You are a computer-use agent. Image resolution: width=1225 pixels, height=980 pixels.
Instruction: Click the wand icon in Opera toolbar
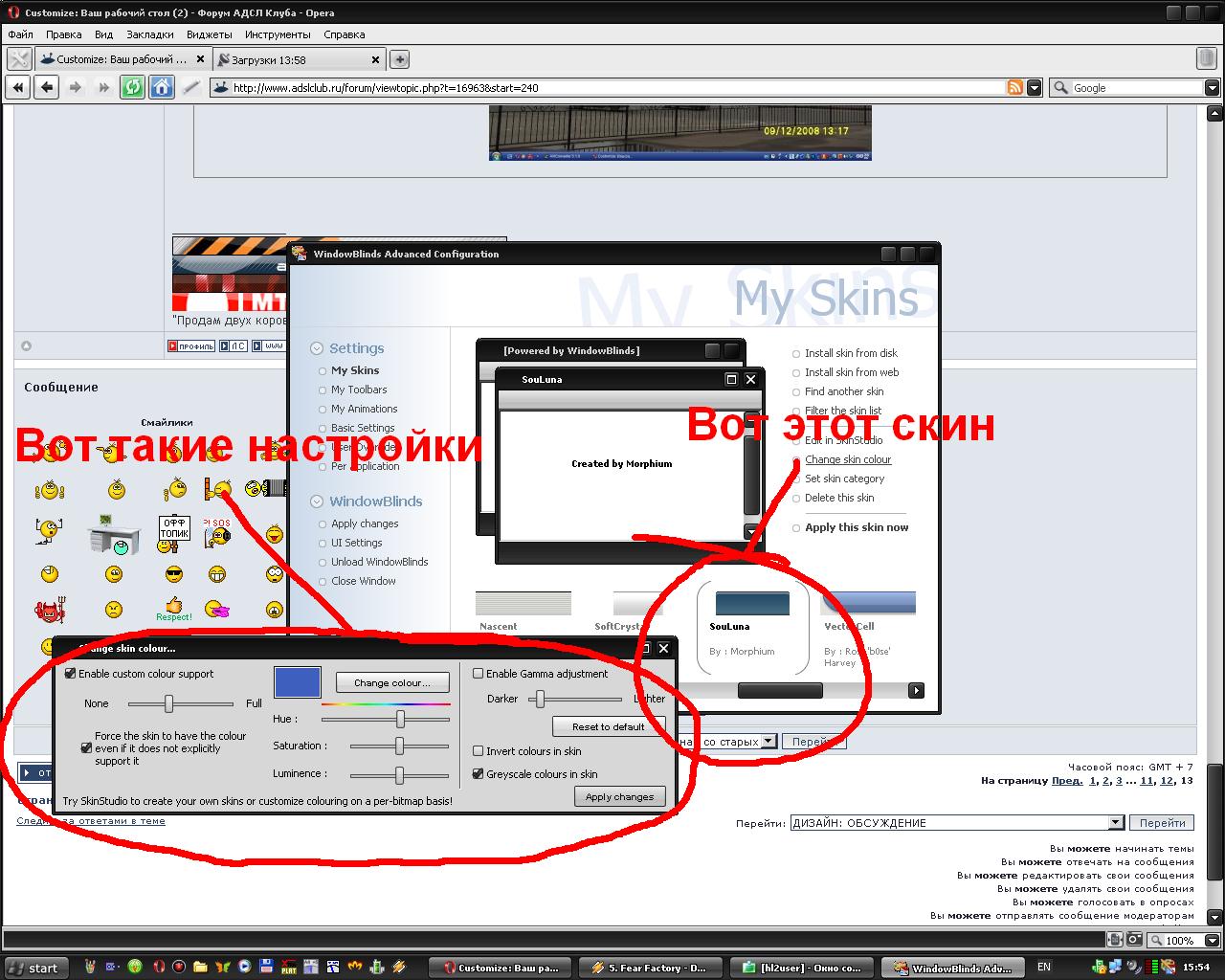pos(191,87)
